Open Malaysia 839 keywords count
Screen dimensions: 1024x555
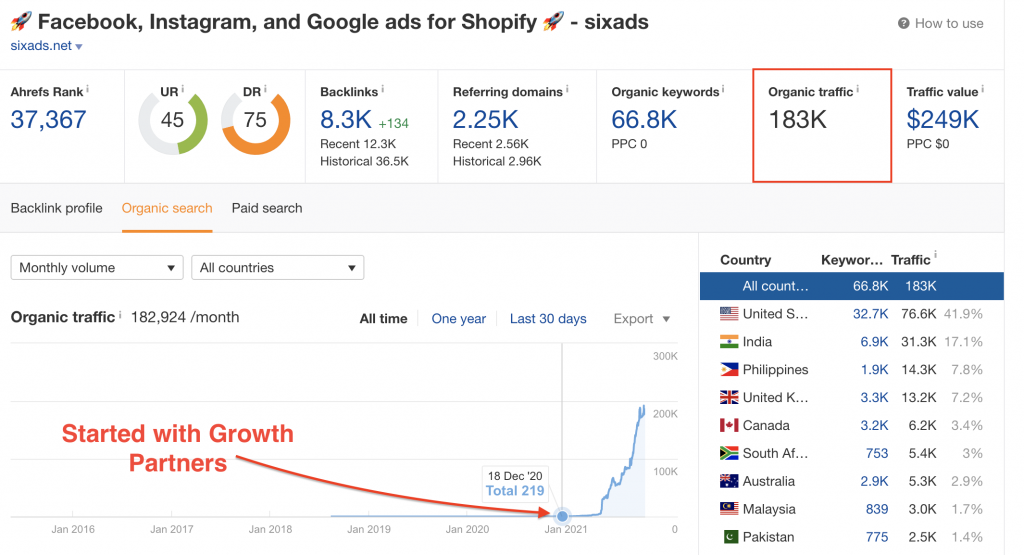pyautogui.click(x=876, y=509)
